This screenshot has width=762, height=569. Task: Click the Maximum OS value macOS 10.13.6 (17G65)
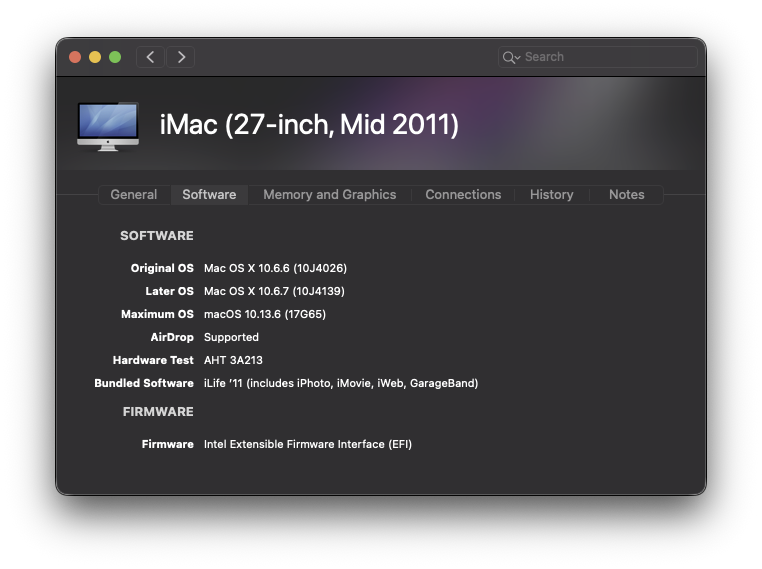[x=265, y=314]
